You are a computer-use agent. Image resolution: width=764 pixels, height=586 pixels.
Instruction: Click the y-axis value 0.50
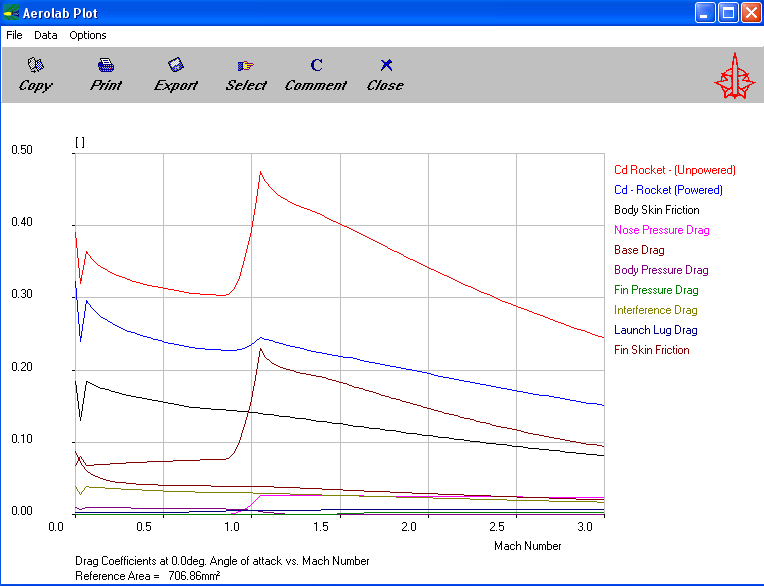[x=22, y=150]
